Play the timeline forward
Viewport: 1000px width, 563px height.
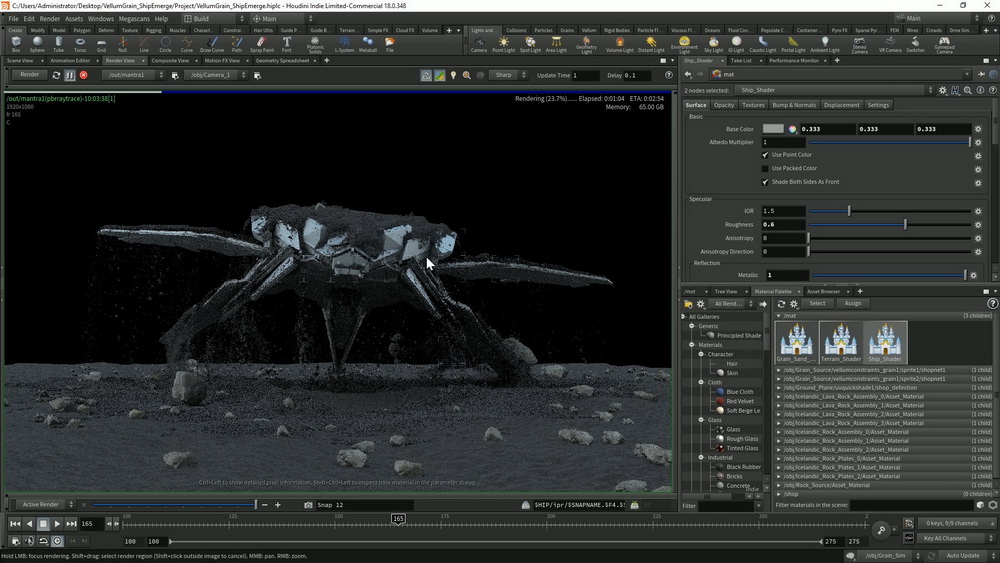pyautogui.click(x=57, y=523)
